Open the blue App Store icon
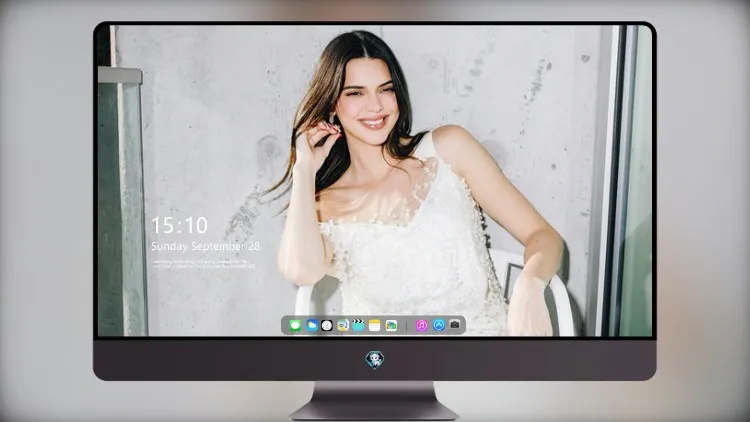Image resolution: width=750 pixels, height=422 pixels. (x=439, y=325)
